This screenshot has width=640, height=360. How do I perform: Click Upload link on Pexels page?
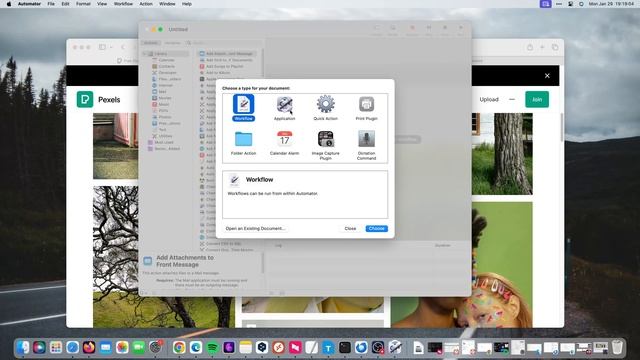(x=489, y=99)
